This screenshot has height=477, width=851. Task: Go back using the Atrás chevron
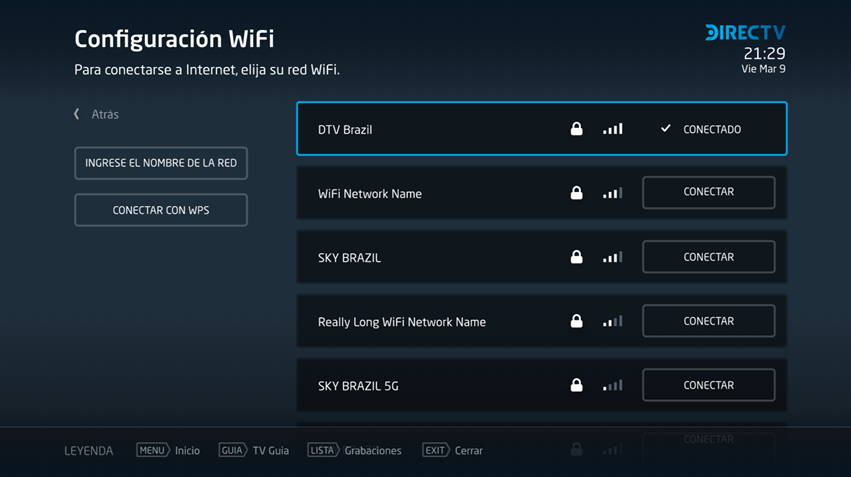77,114
